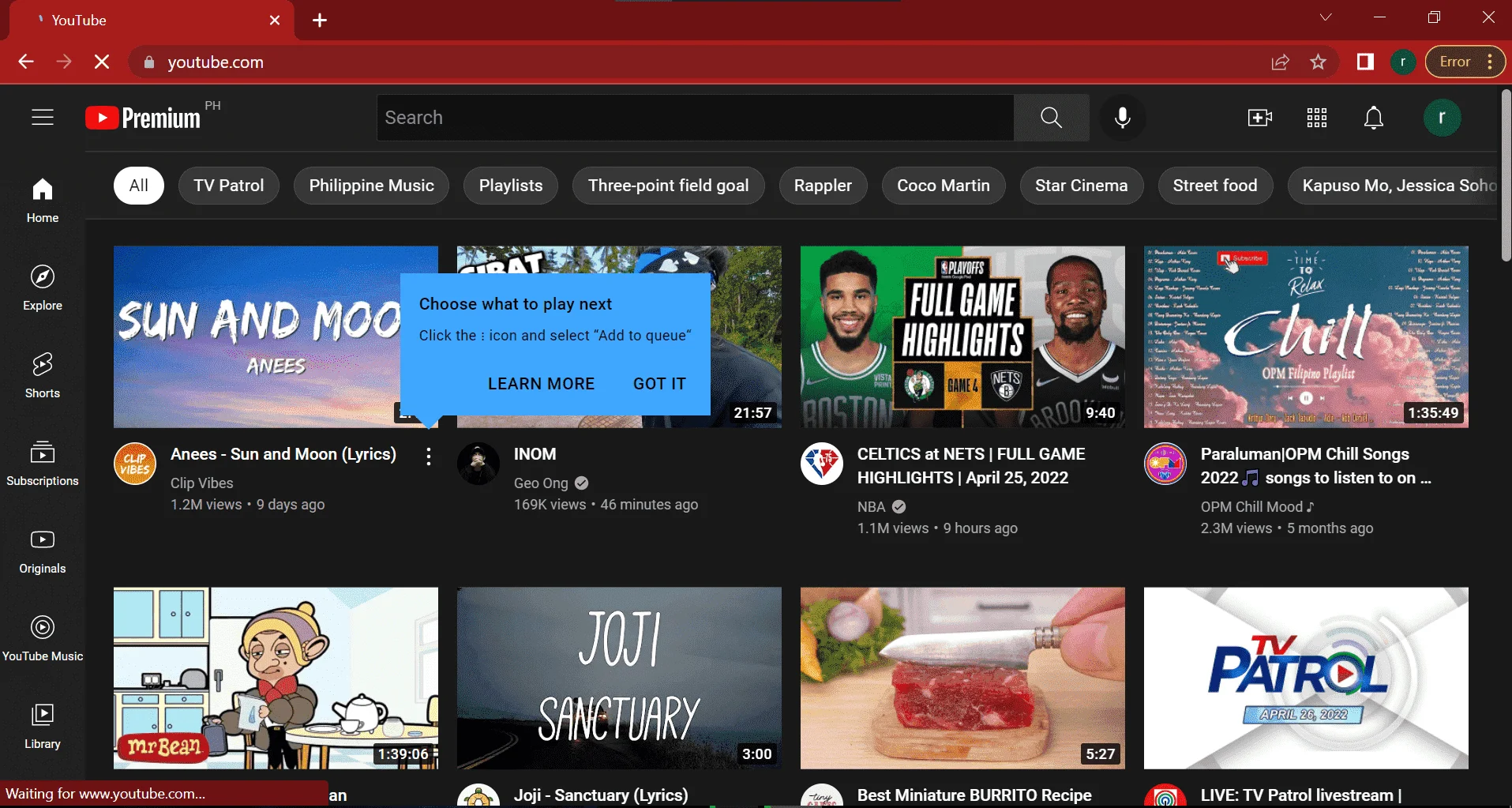Image resolution: width=1512 pixels, height=808 pixels.
Task: Bookmark this page with star icon
Action: pyautogui.click(x=1318, y=62)
